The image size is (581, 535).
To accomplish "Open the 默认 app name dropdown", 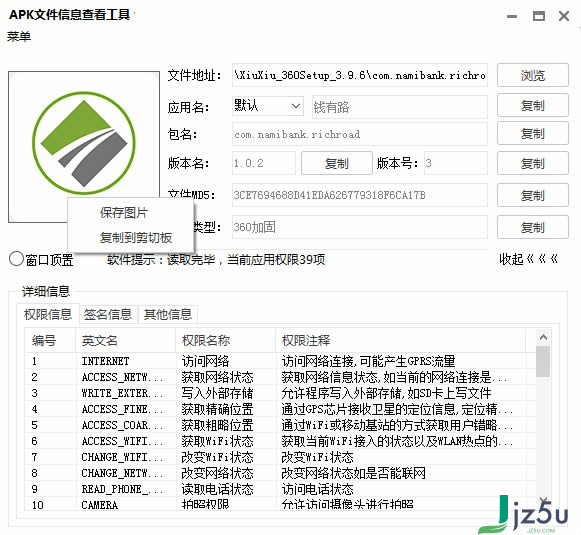I will click(268, 106).
